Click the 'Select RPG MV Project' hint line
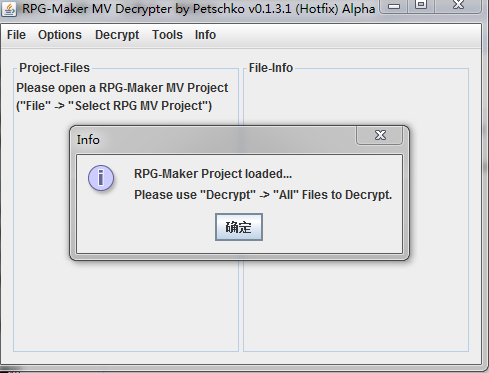The image size is (489, 373). [x=114, y=106]
